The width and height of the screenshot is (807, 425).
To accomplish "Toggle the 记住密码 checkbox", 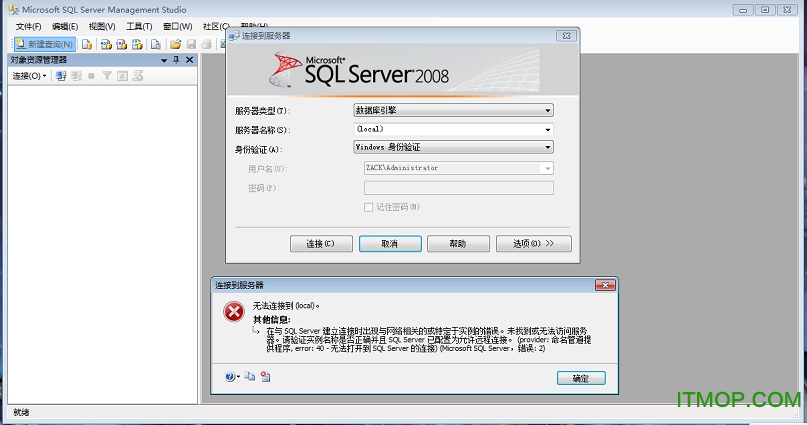I will [x=369, y=207].
